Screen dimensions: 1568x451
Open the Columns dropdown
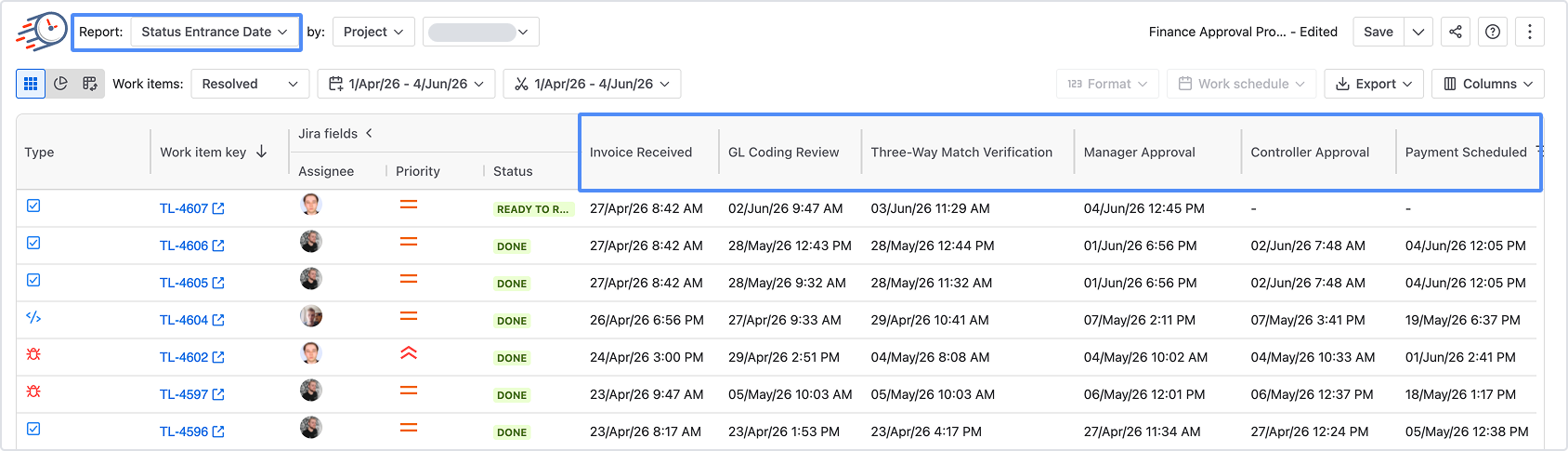(1488, 84)
